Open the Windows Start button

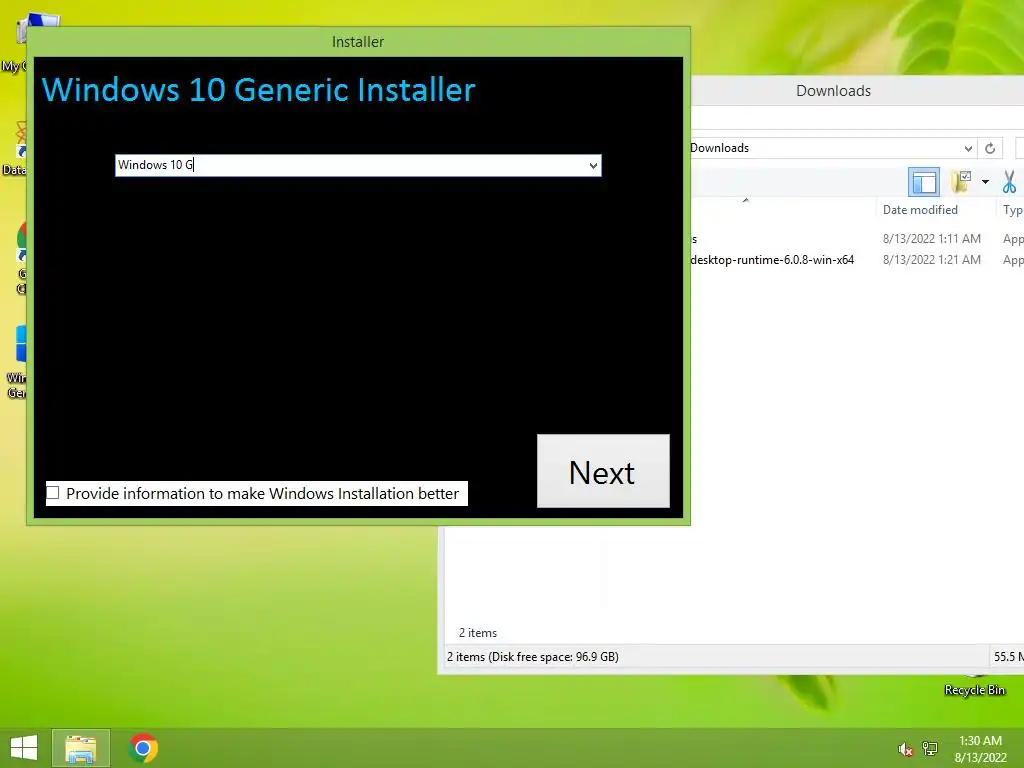[24, 748]
